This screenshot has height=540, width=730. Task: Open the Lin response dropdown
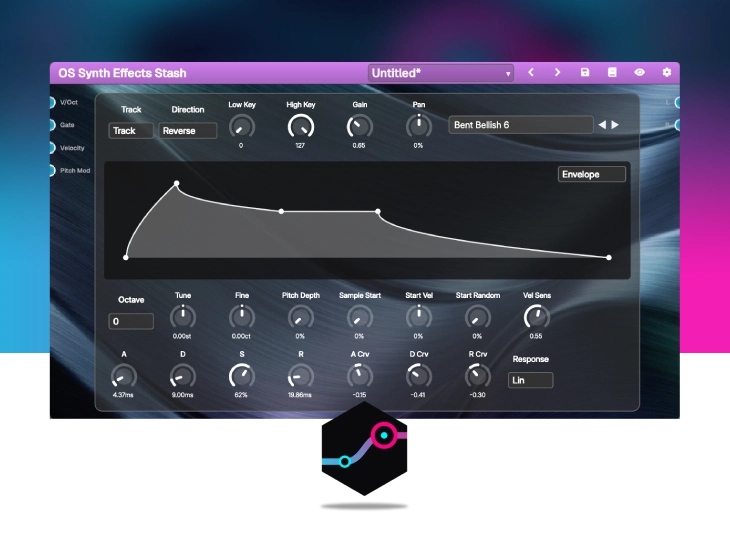point(530,380)
